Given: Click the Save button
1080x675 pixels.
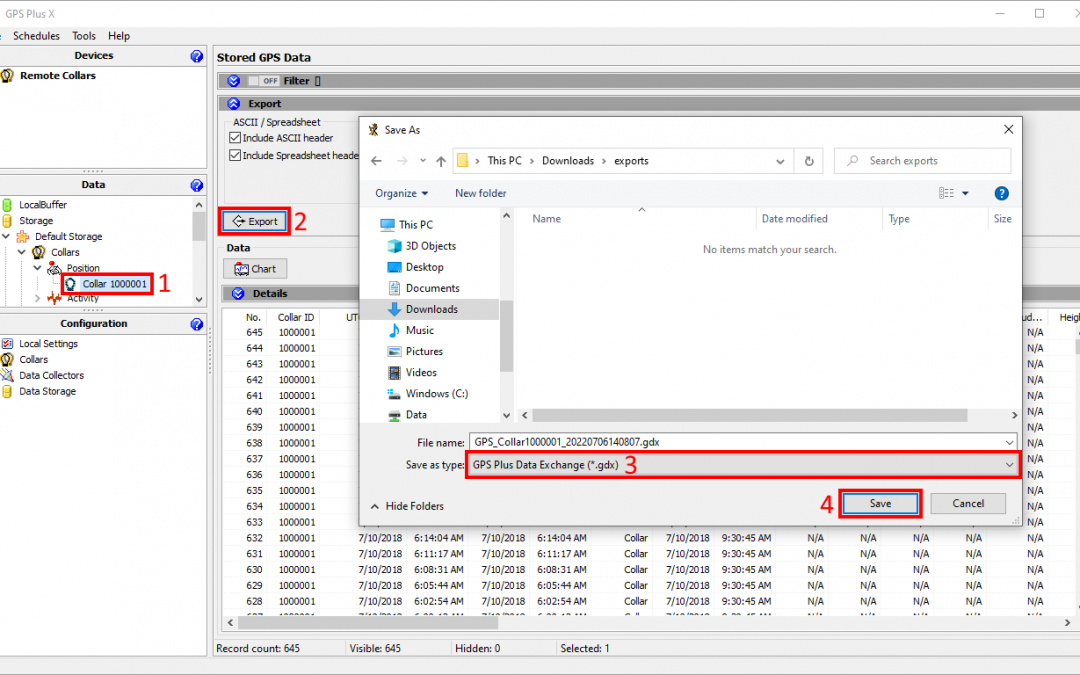Looking at the screenshot, I should coord(880,503).
